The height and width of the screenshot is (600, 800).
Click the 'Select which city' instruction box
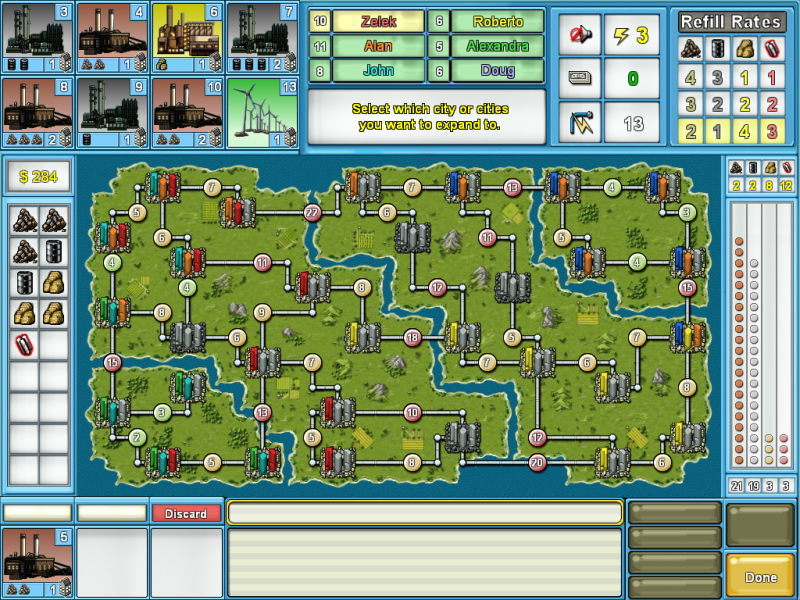click(x=427, y=117)
